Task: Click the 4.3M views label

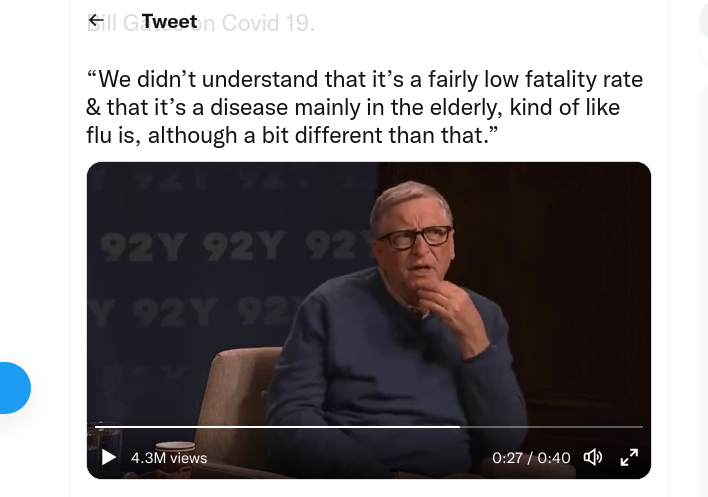Action: click(x=169, y=458)
